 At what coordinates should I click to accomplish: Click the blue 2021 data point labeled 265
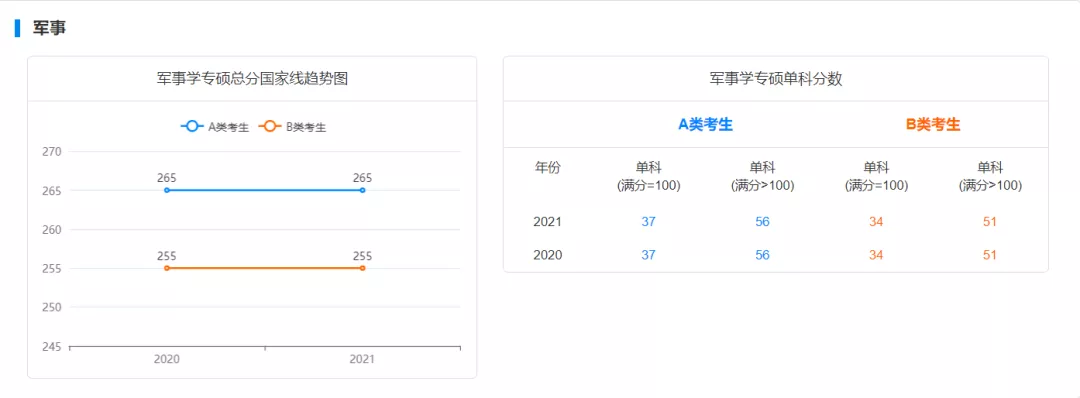point(362,190)
